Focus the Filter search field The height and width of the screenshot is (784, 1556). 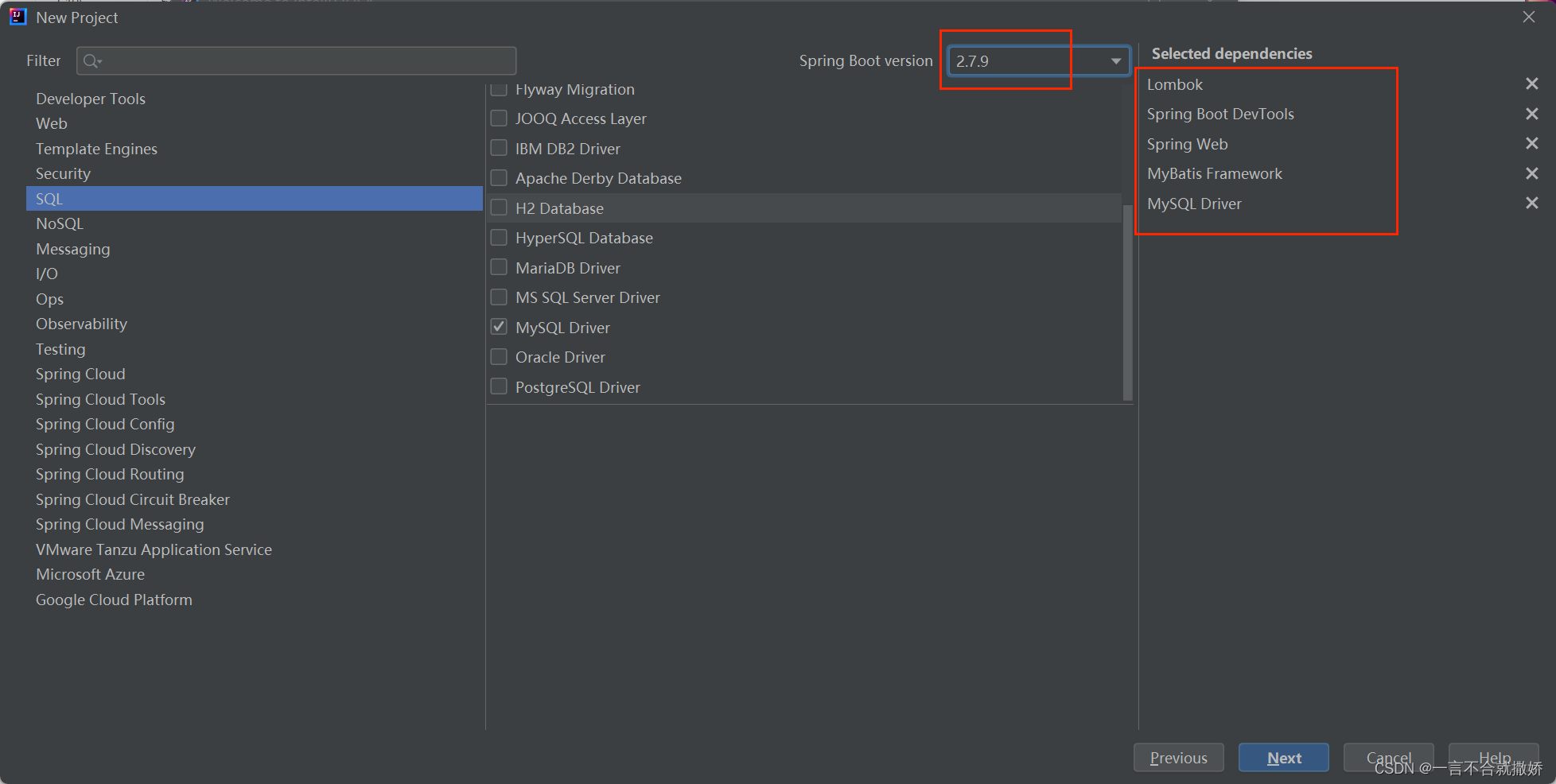[296, 61]
